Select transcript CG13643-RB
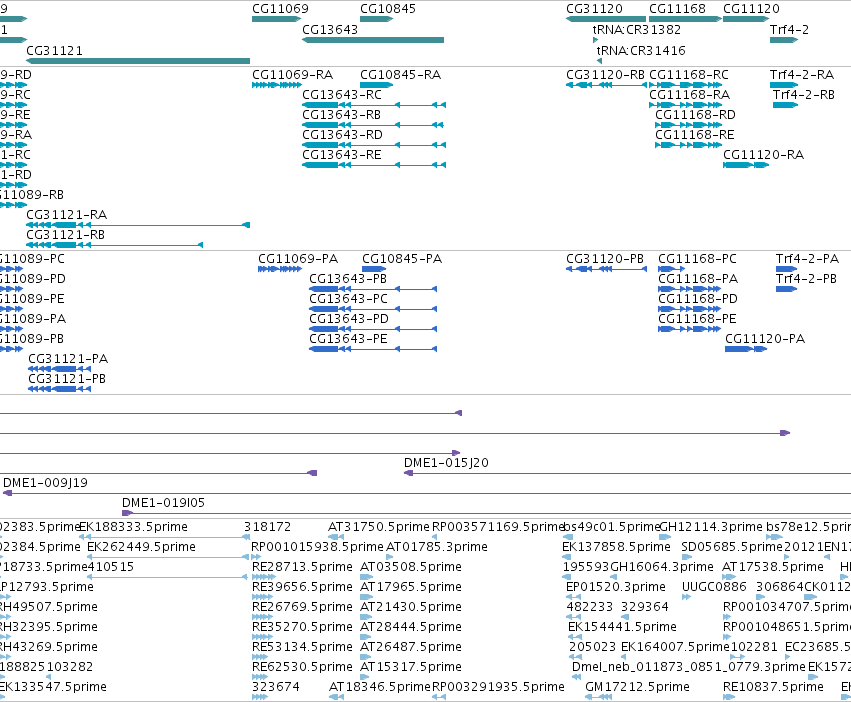Image resolution: width=851 pixels, height=702 pixels. (341, 115)
